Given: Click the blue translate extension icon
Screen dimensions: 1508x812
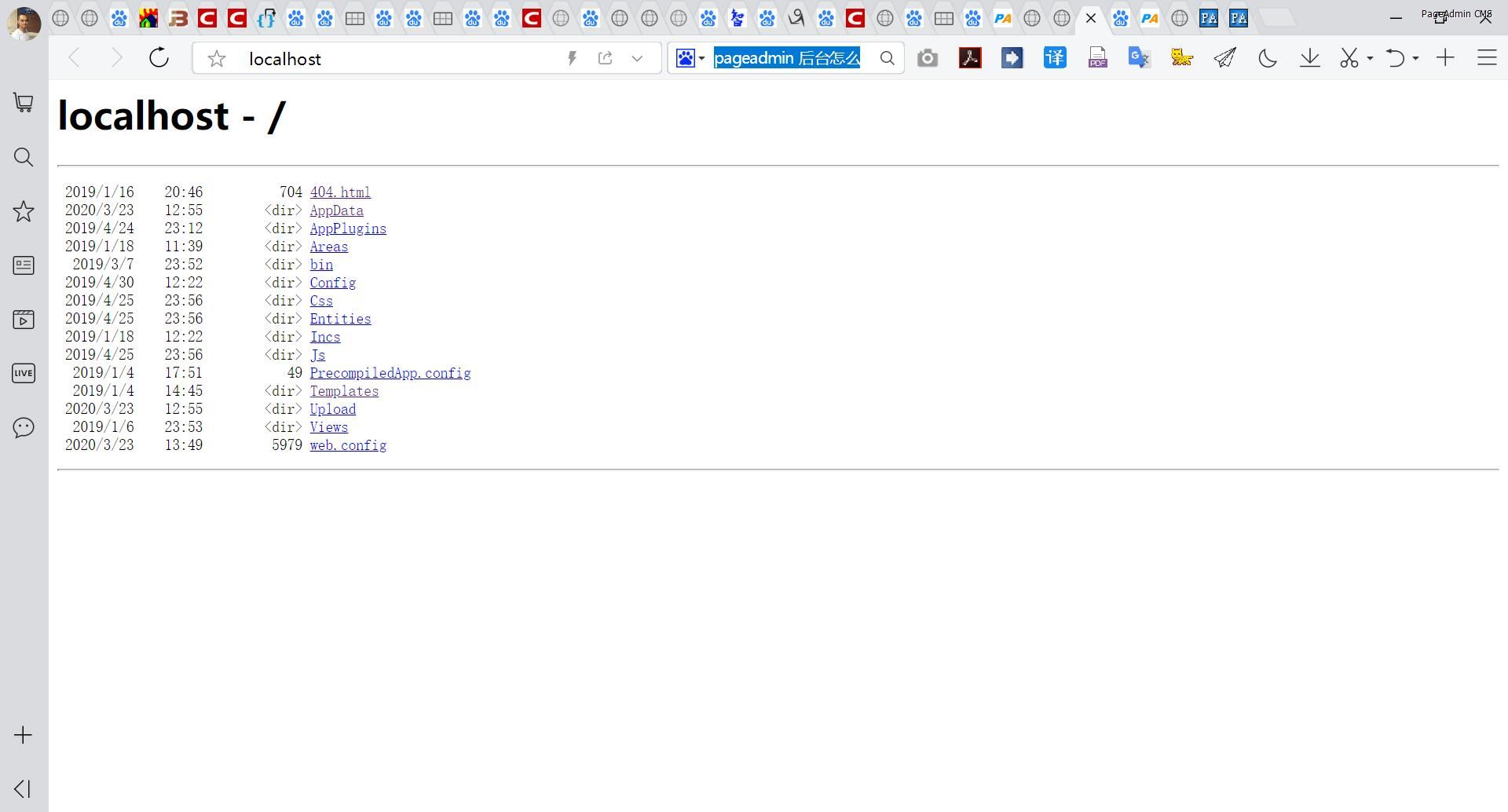Looking at the screenshot, I should (x=1055, y=58).
